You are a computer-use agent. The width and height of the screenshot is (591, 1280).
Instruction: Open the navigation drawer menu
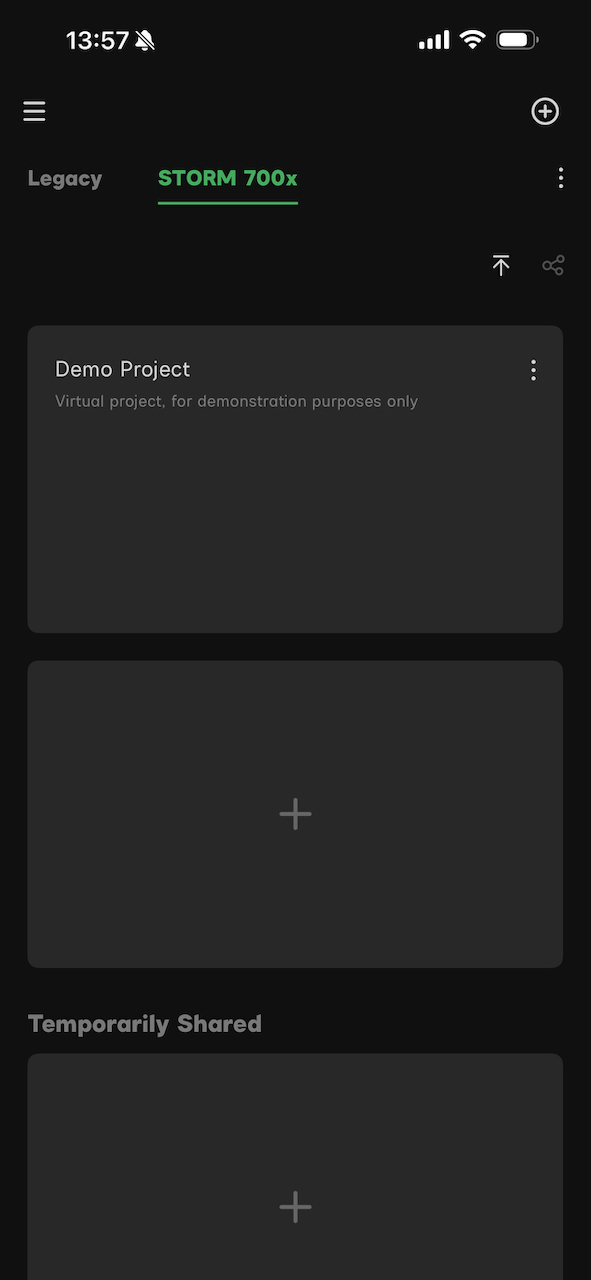[x=34, y=111]
